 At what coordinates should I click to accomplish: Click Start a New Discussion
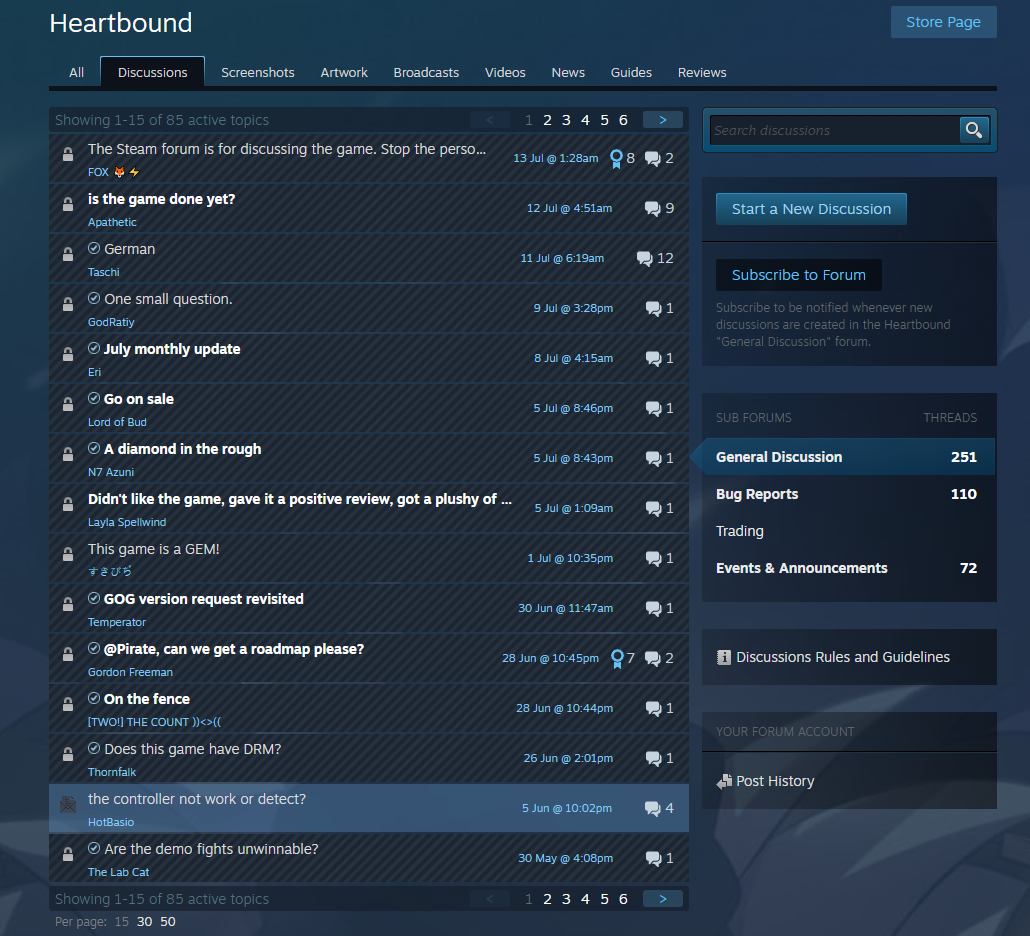(x=811, y=209)
